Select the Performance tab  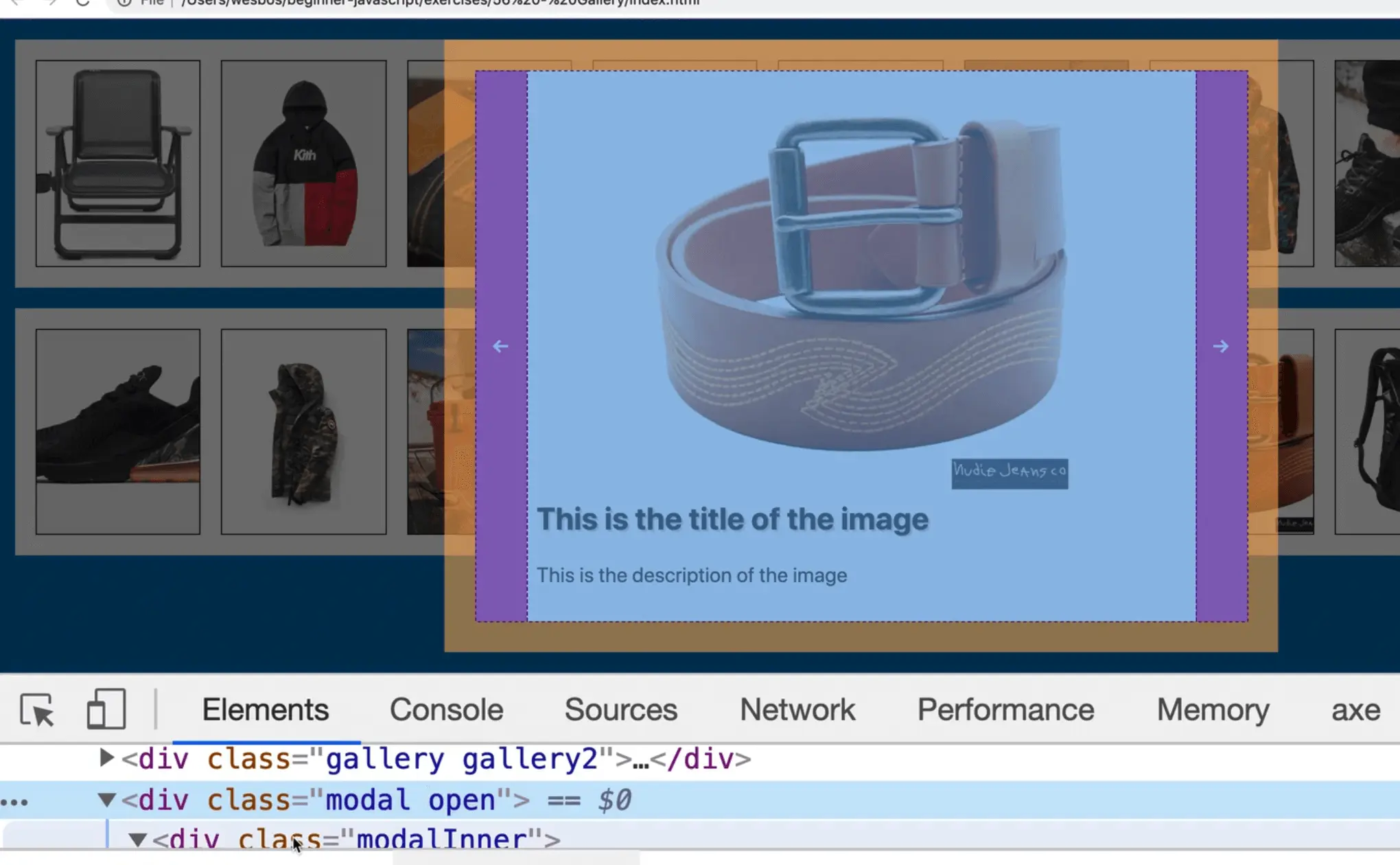(1005, 710)
